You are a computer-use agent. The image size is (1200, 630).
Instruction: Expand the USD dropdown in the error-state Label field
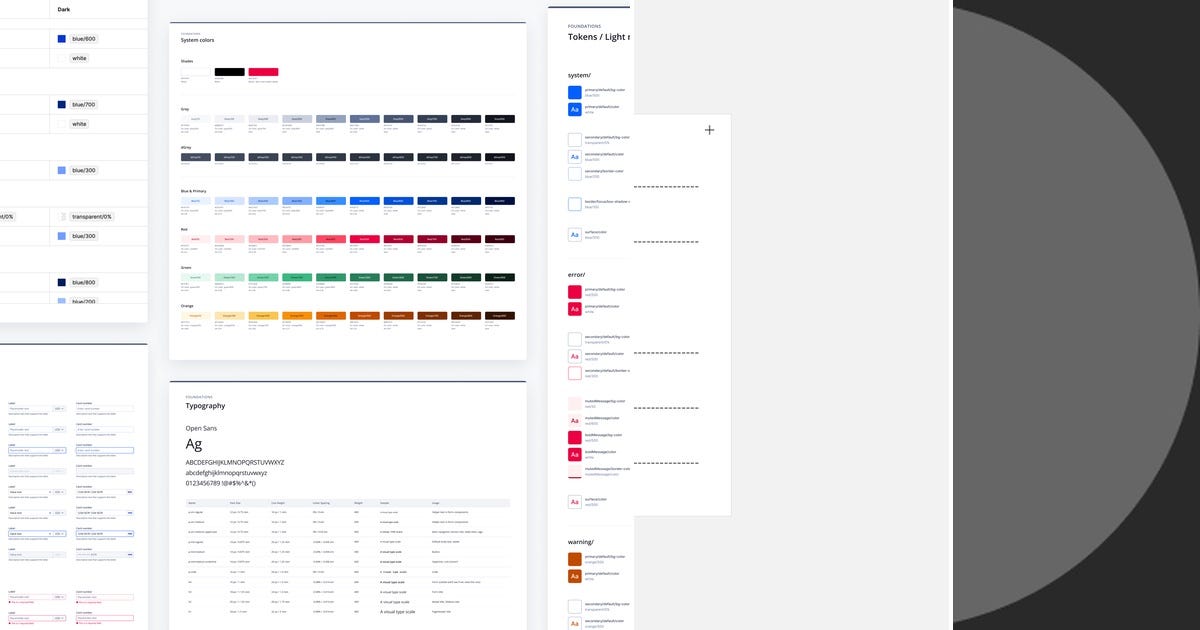[58, 595]
